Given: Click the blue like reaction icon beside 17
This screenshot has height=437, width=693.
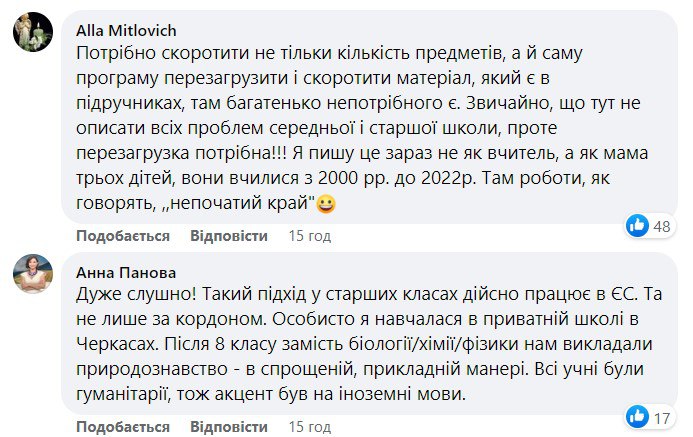Looking at the screenshot, I should point(637,415).
